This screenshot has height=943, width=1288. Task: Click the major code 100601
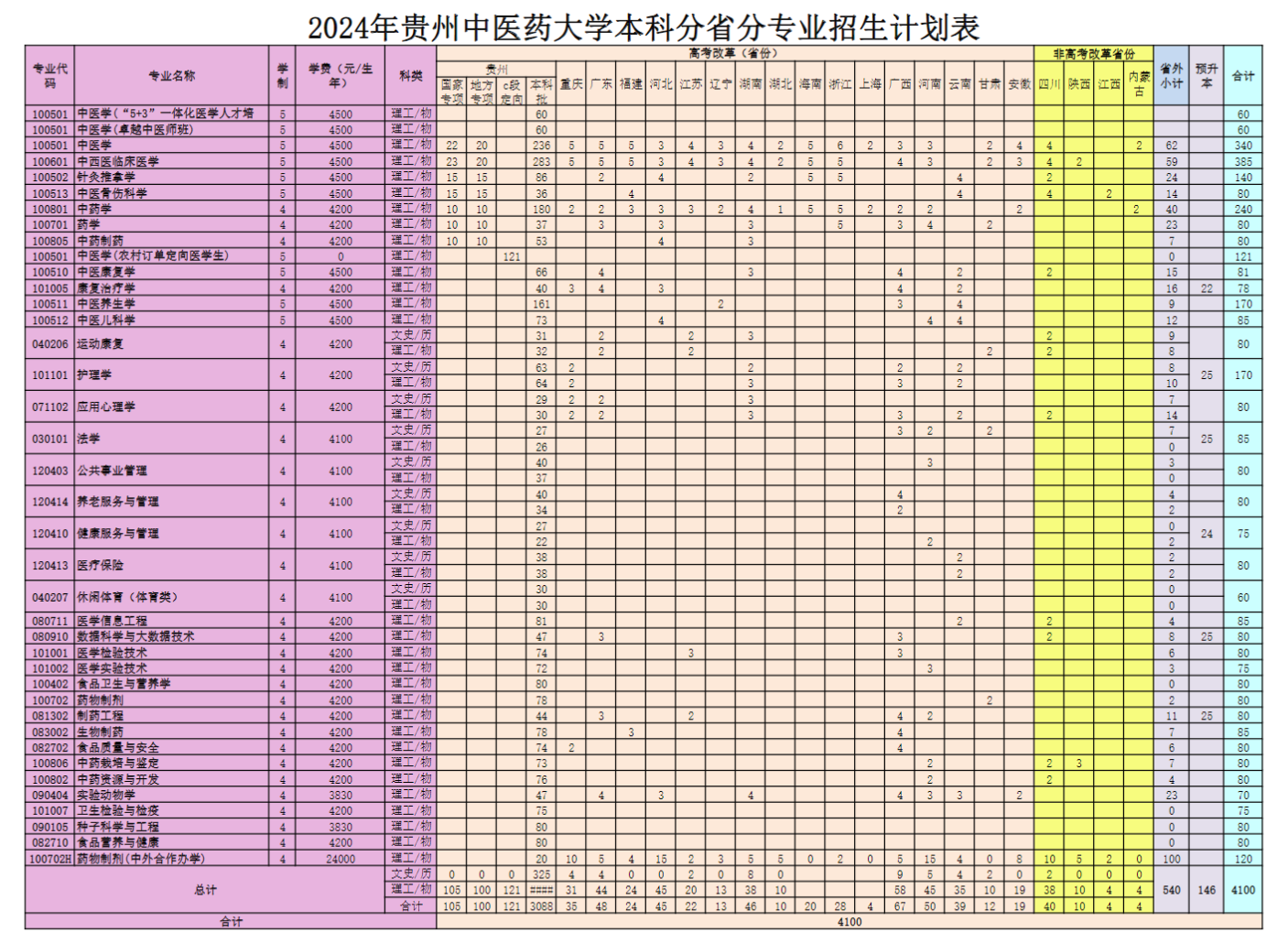(49, 162)
